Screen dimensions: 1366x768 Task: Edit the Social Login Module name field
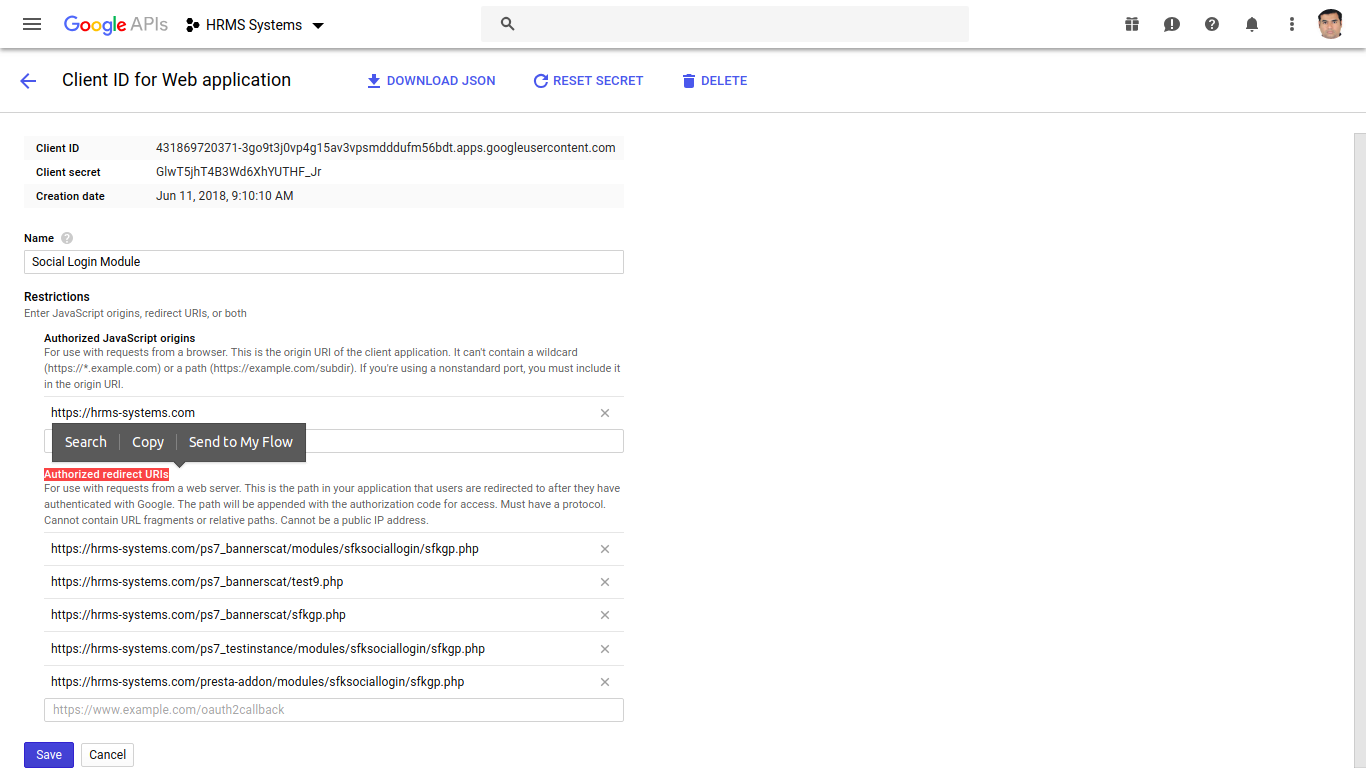pyautogui.click(x=324, y=262)
